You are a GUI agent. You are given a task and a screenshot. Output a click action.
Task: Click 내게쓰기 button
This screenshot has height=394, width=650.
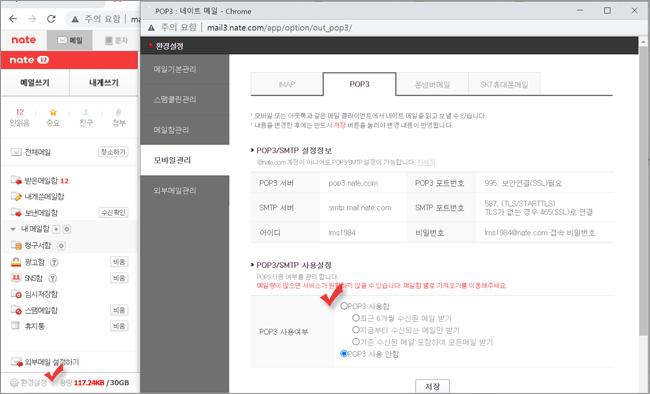coord(104,83)
